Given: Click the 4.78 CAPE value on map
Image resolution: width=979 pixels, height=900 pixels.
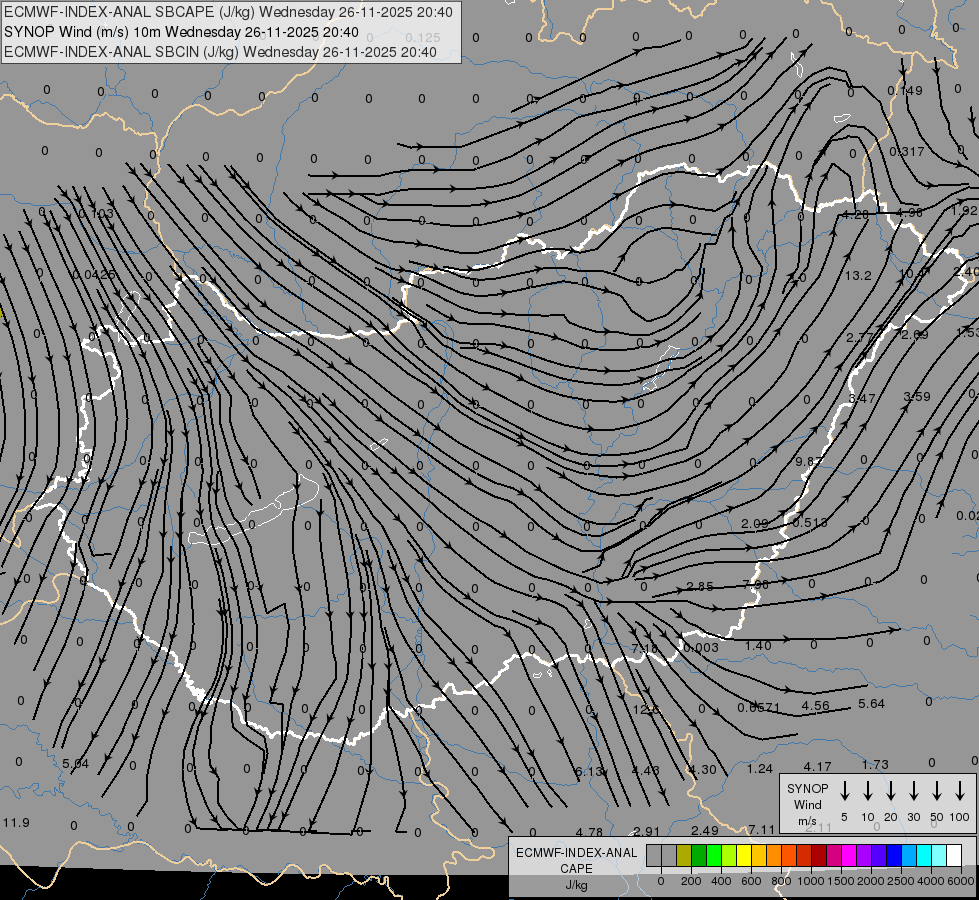Looking at the screenshot, I should click(589, 832).
